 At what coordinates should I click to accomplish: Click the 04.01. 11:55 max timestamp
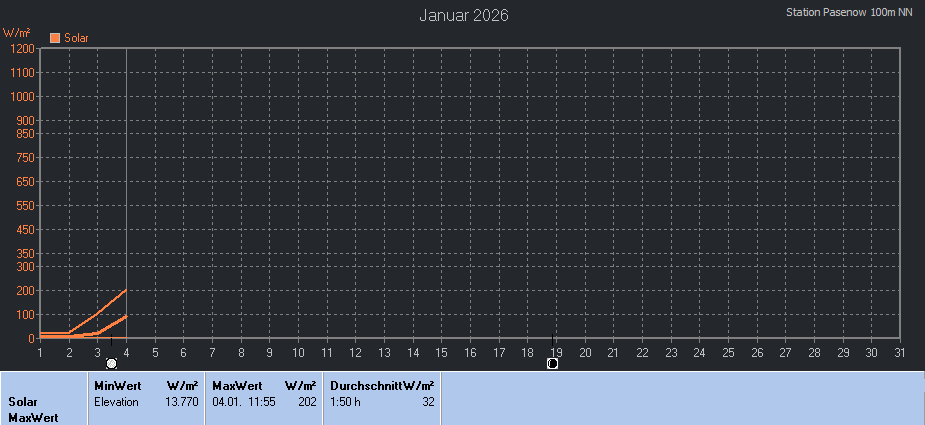click(243, 401)
